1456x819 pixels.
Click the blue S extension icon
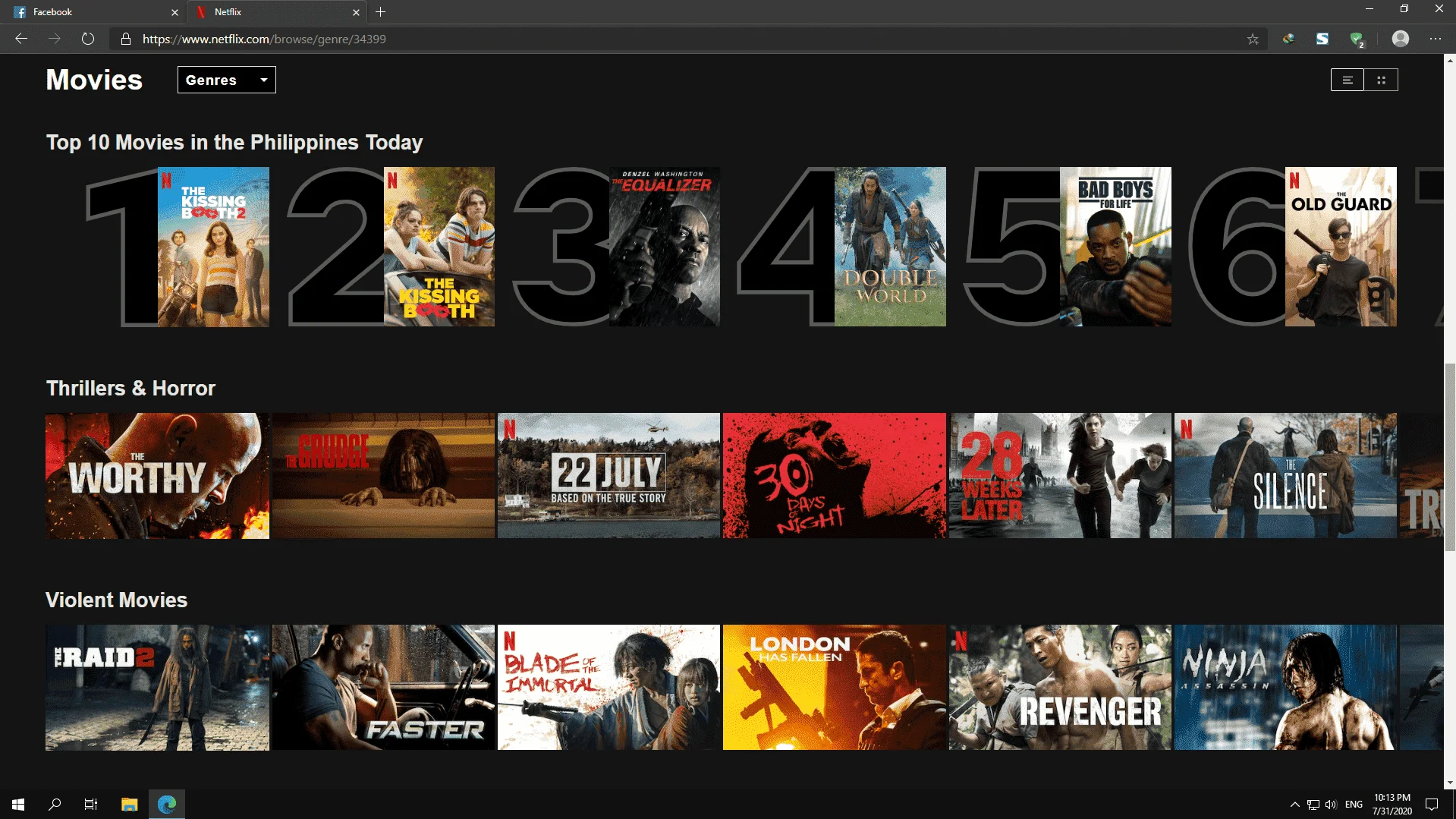pos(1322,39)
